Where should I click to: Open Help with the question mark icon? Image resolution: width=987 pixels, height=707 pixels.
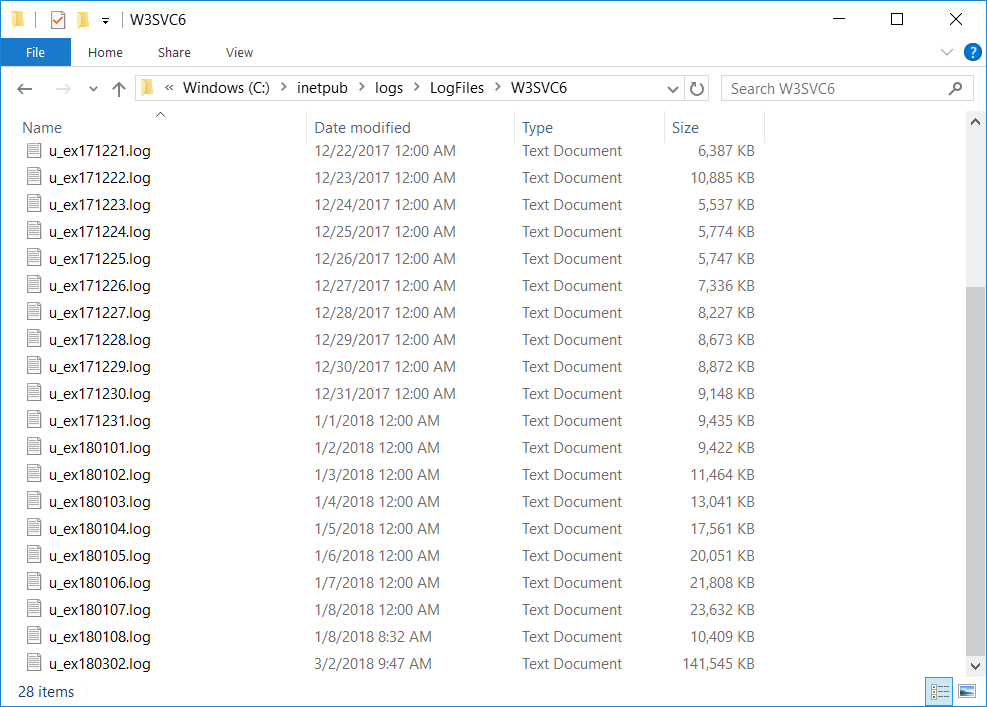[x=973, y=52]
